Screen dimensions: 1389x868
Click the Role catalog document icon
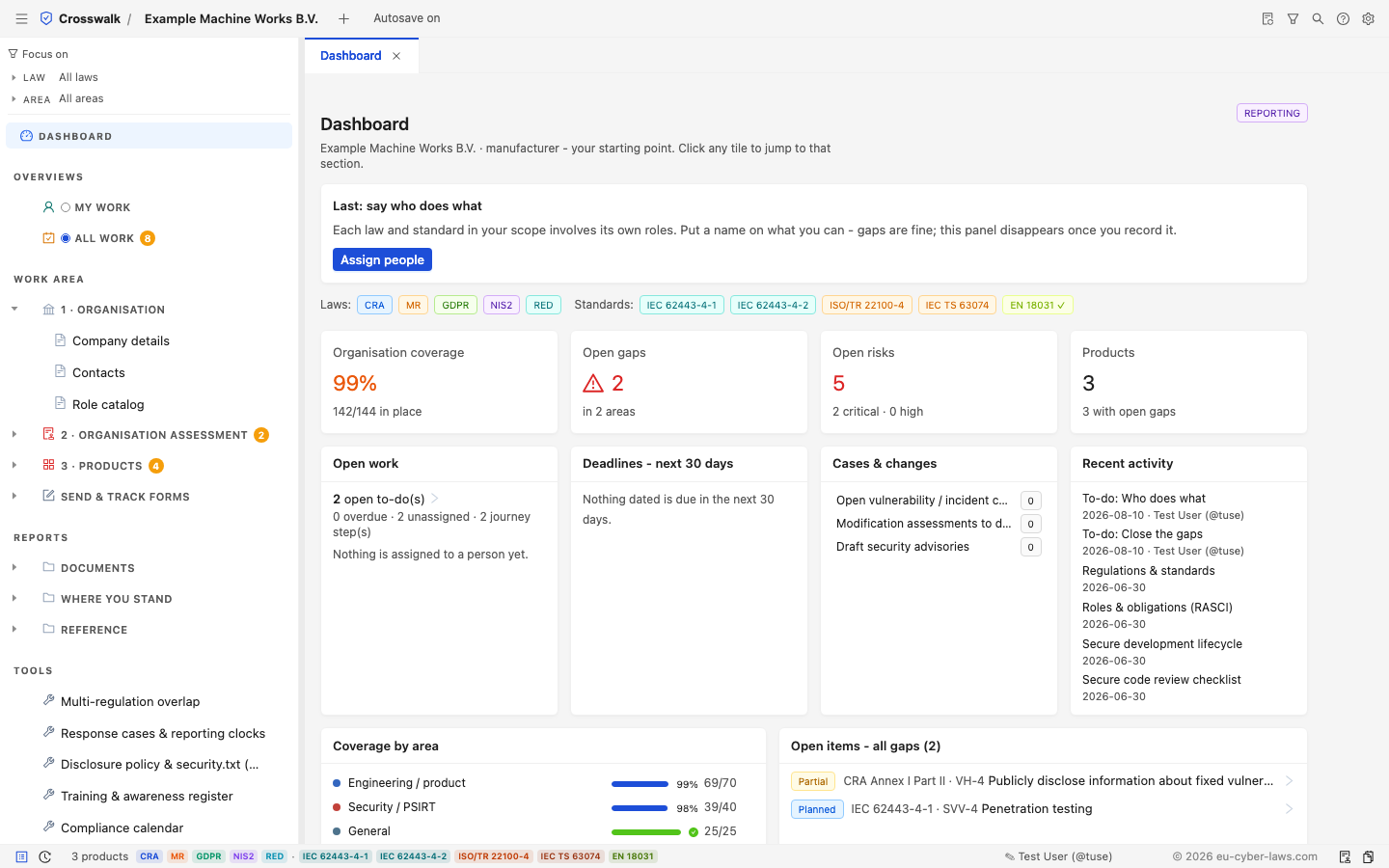[x=60, y=404]
